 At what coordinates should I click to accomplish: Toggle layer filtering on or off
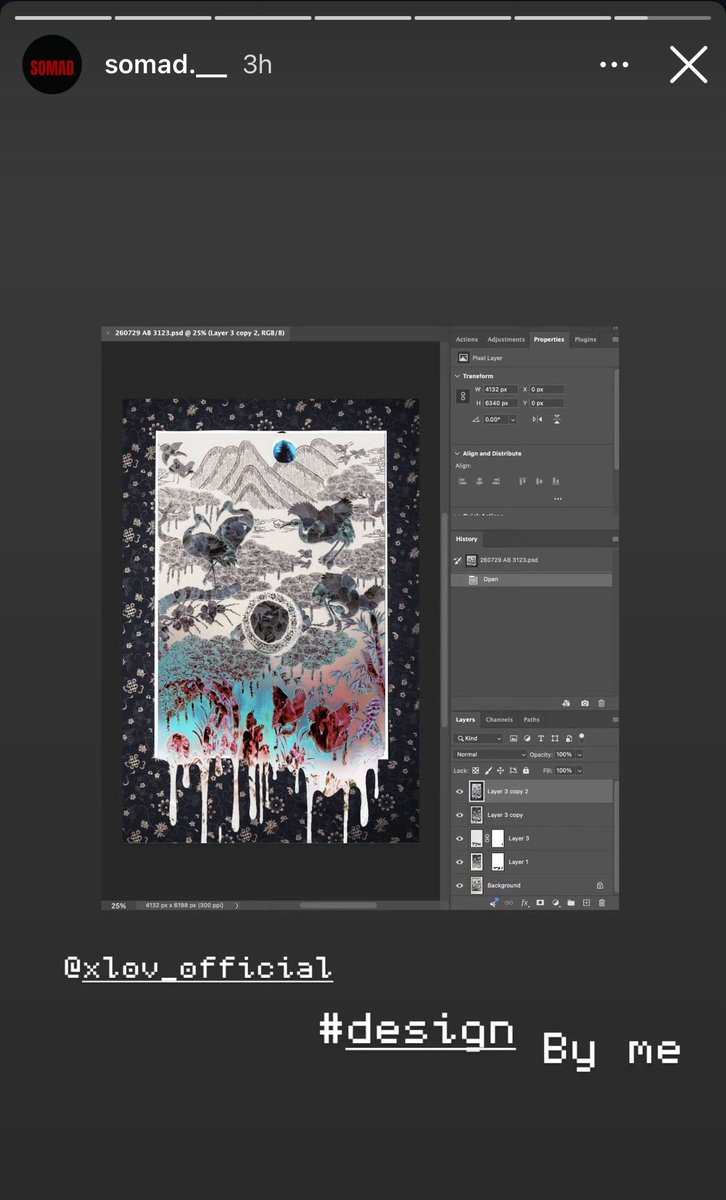tap(581, 736)
